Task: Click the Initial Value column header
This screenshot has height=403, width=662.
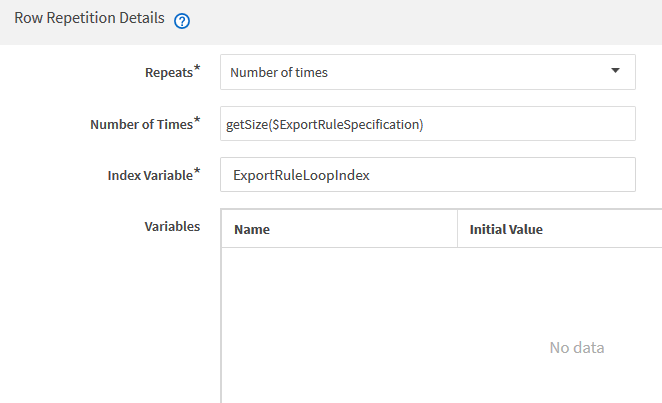Action: (x=506, y=229)
